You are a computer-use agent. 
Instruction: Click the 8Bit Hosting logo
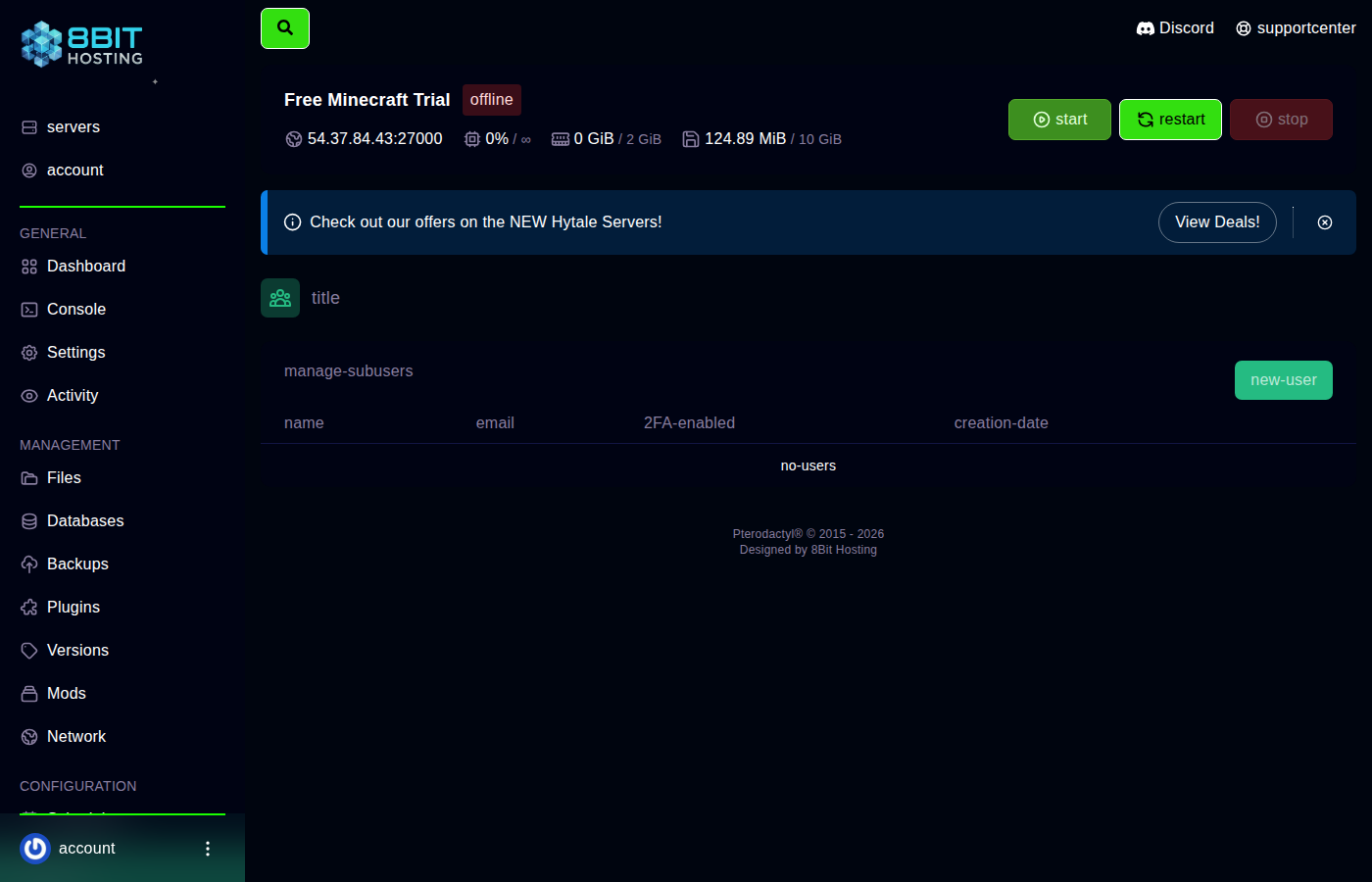pyautogui.click(x=82, y=44)
